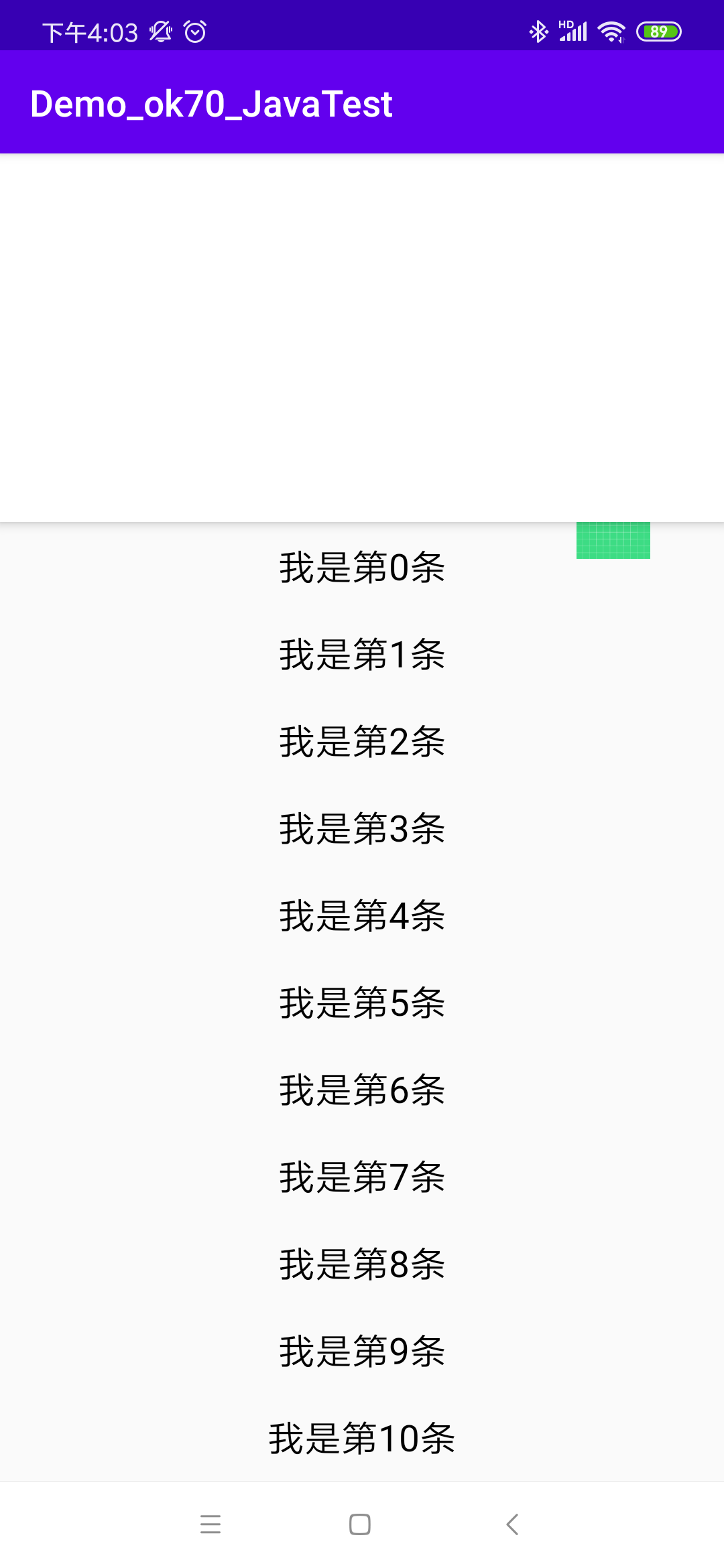This screenshot has height=1568, width=724.
Task: Select the list item 我是第1条
Action: 362,655
